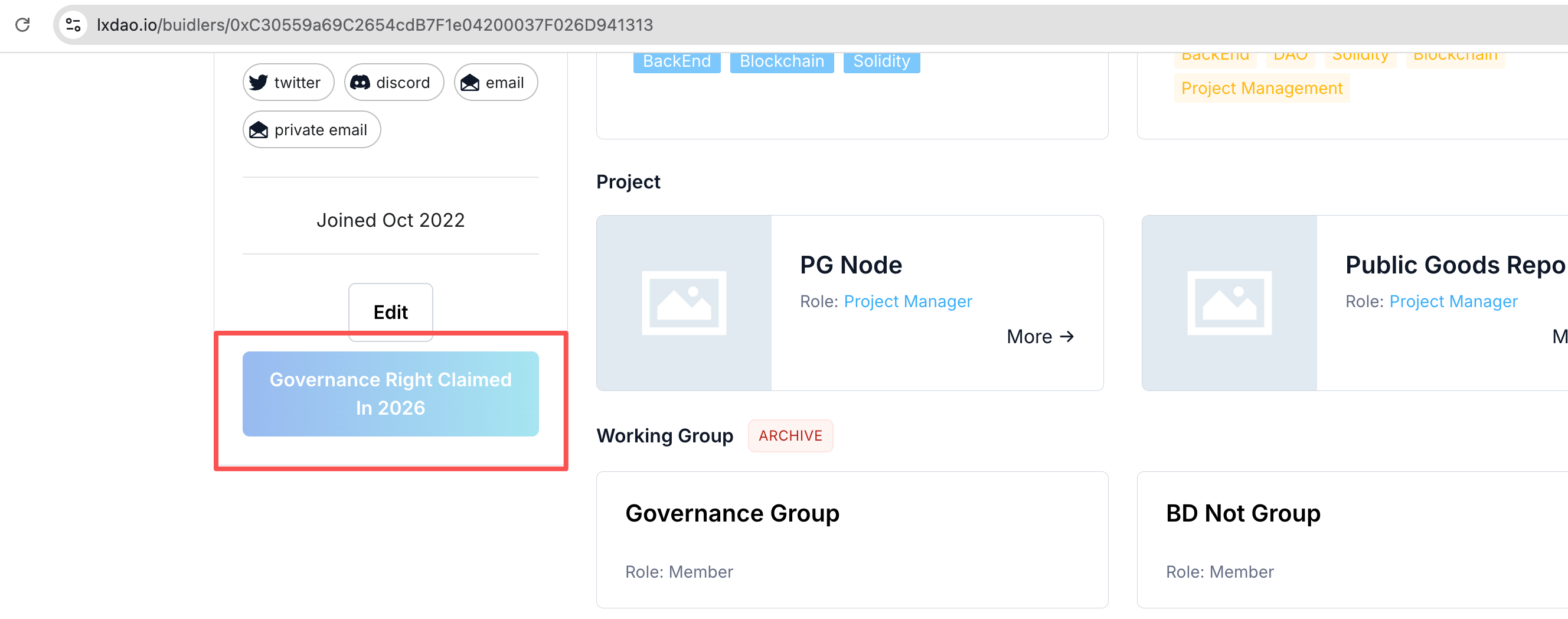The width and height of the screenshot is (1568, 619).
Task: Open site information icon in address bar
Action: (x=74, y=24)
